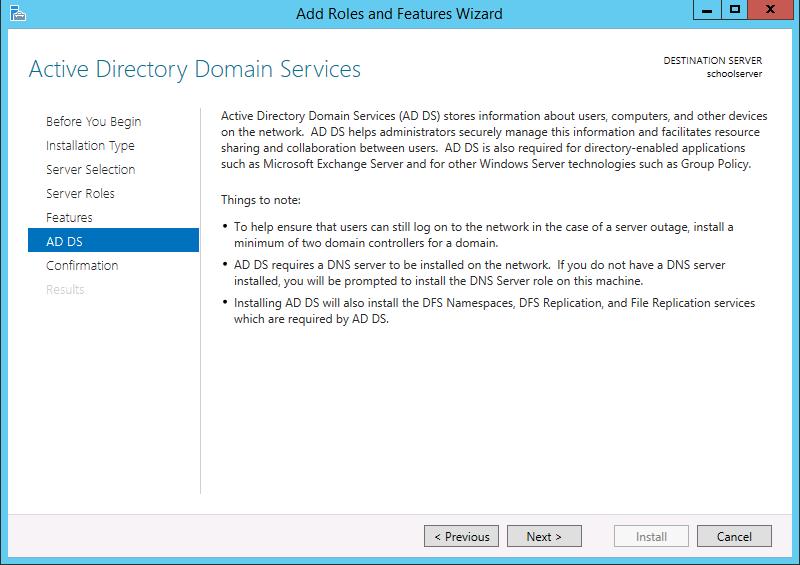Image resolution: width=800 pixels, height=565 pixels.
Task: Go to the Before You Begin step
Action: click(x=93, y=121)
